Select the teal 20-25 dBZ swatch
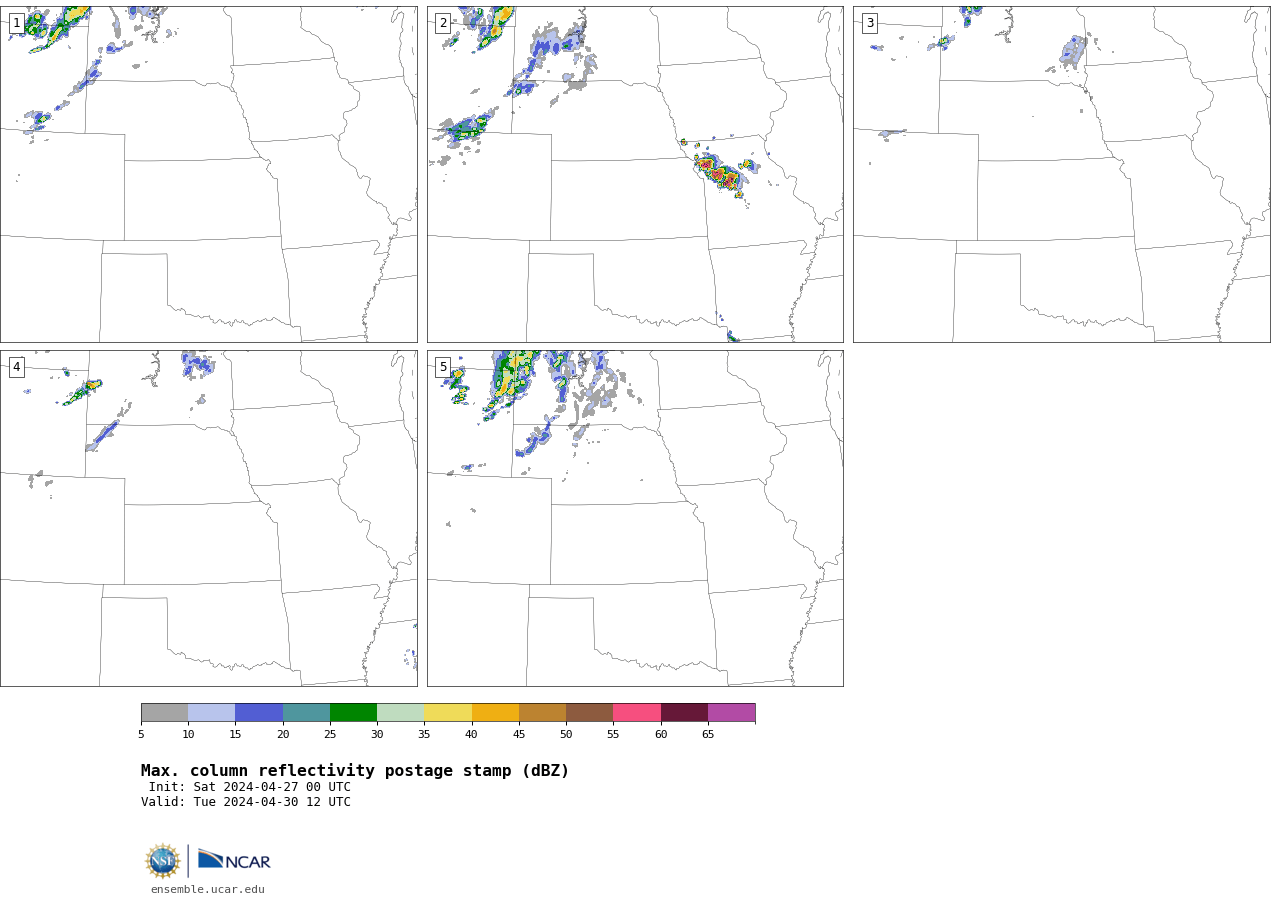1280x901 pixels. coord(306,713)
